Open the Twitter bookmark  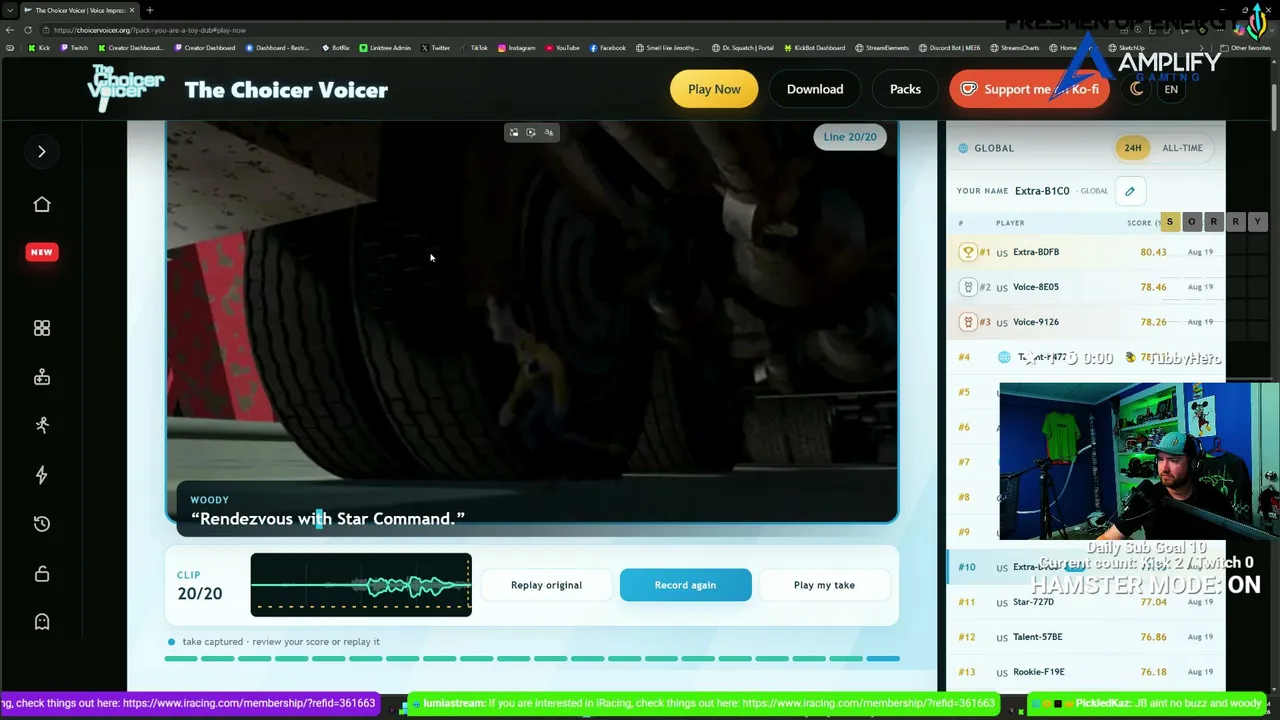coord(436,48)
